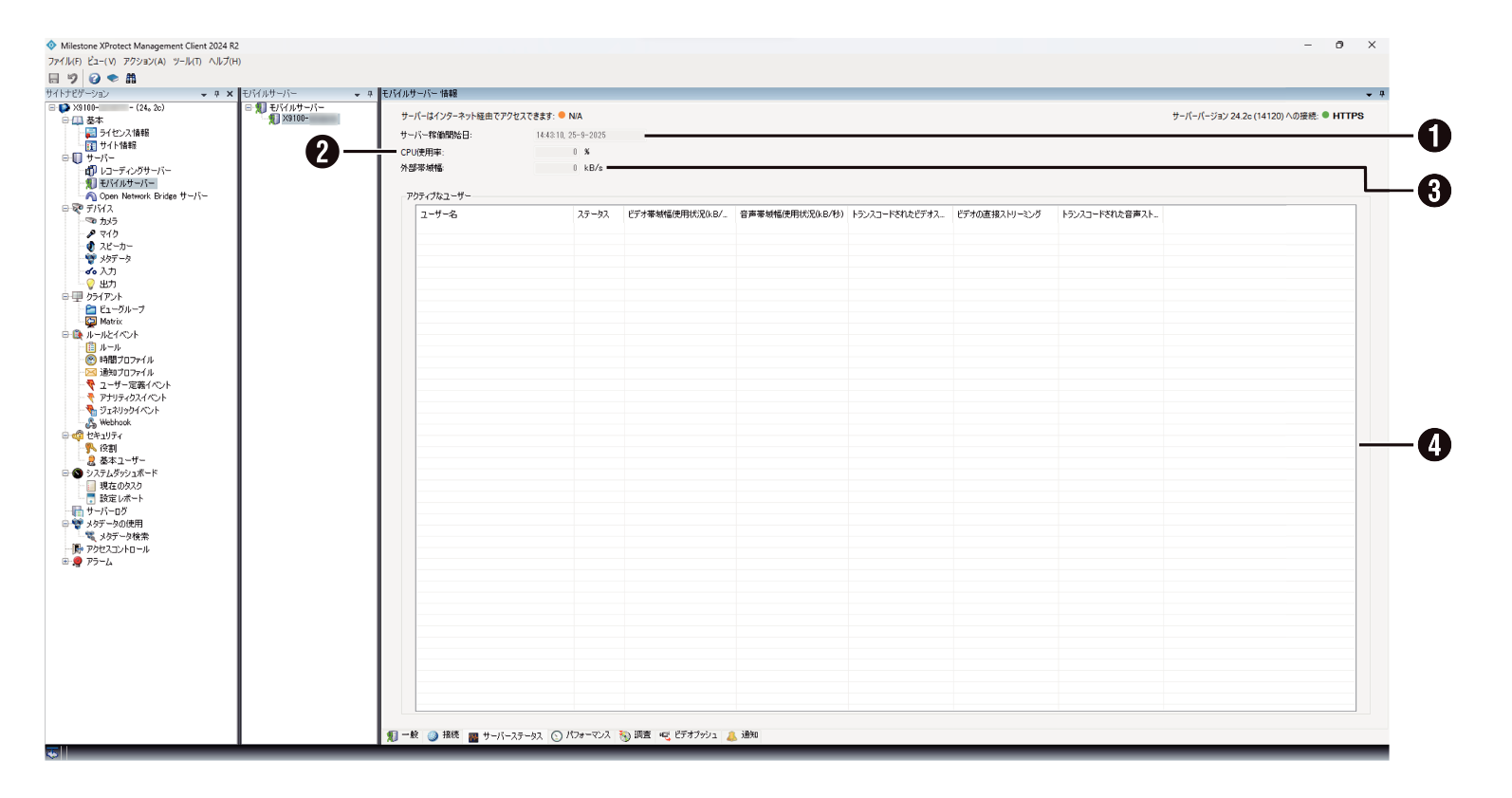Open 時間プロファイル node
This screenshot has height=798, width=1512.
126,360
